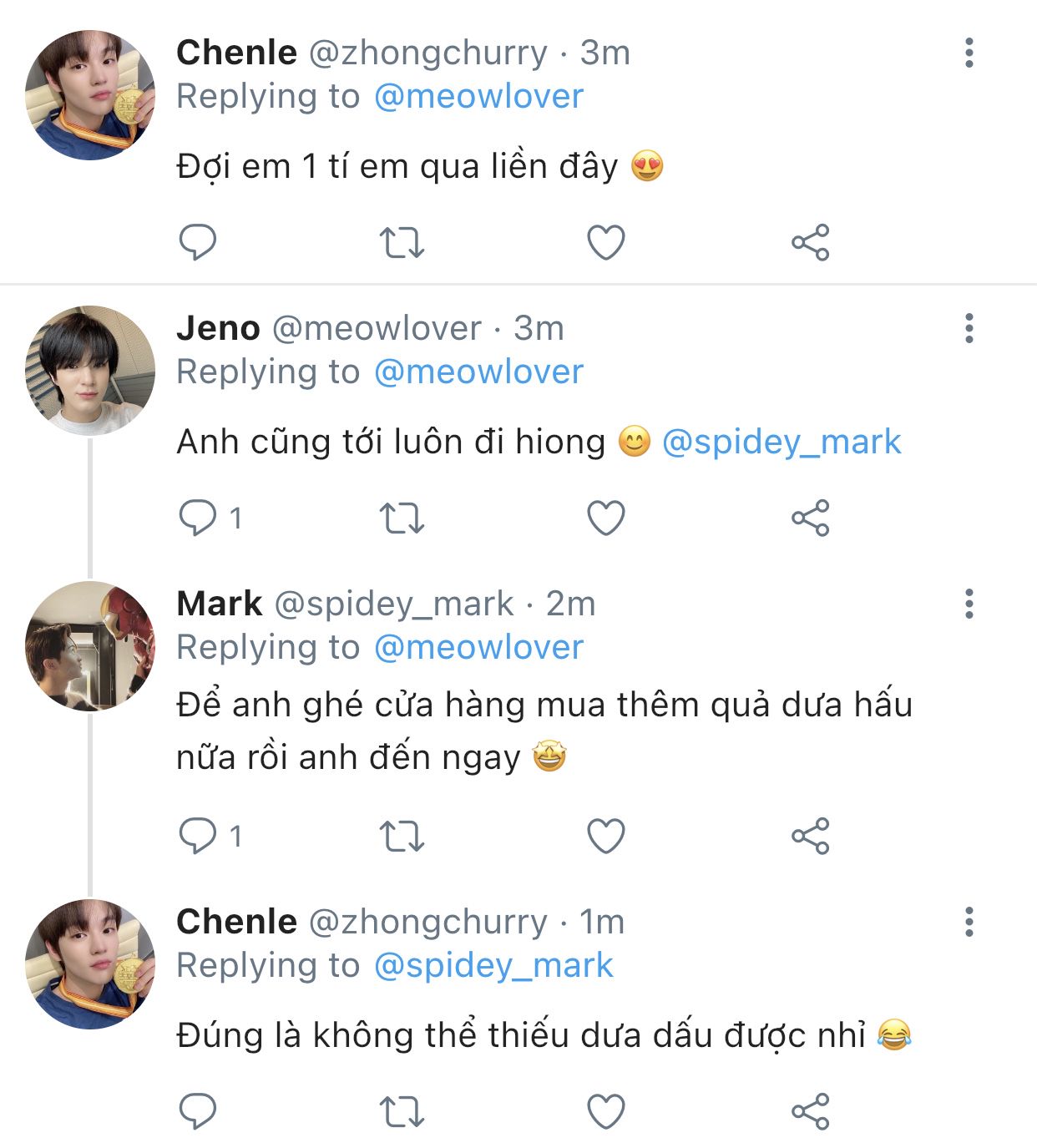Like Jeno's tweet
This screenshot has height=1148, width=1037.
point(606,518)
